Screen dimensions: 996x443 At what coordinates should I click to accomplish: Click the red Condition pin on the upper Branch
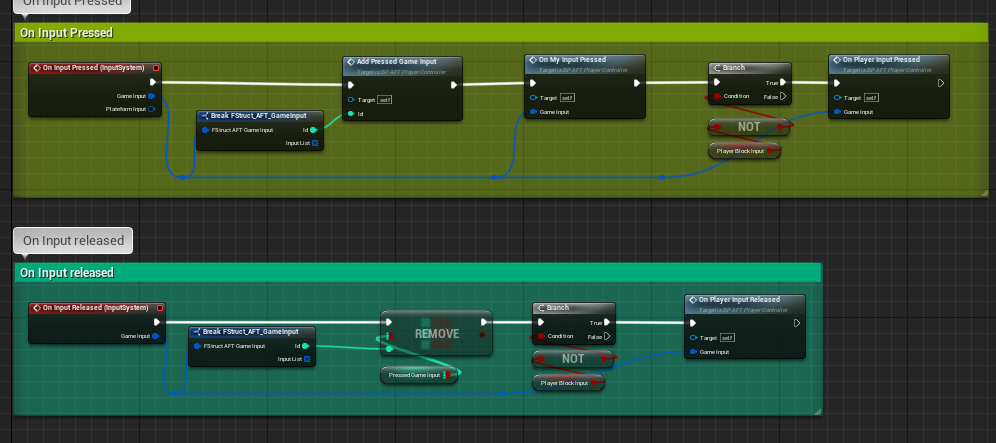coord(716,97)
